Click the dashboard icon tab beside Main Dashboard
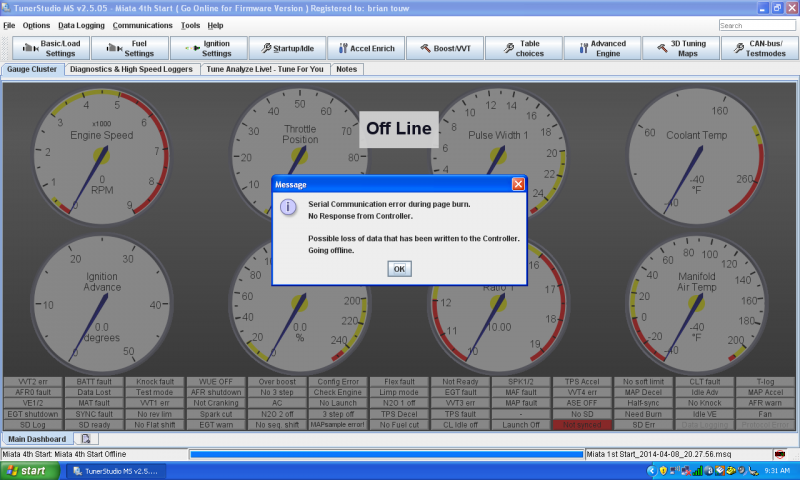800x480 pixels. (86, 439)
